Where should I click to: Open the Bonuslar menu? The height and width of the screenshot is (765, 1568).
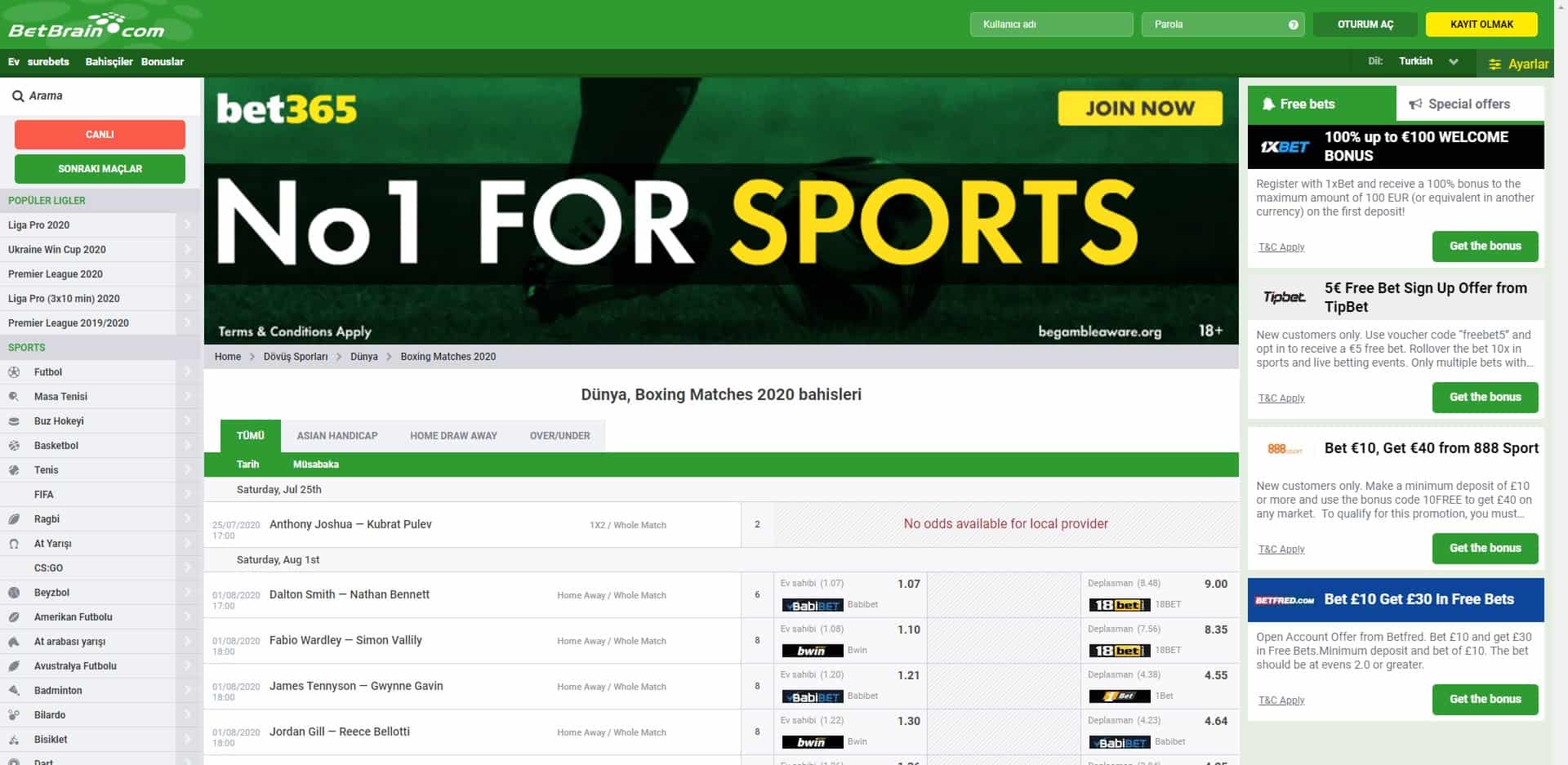coord(163,61)
